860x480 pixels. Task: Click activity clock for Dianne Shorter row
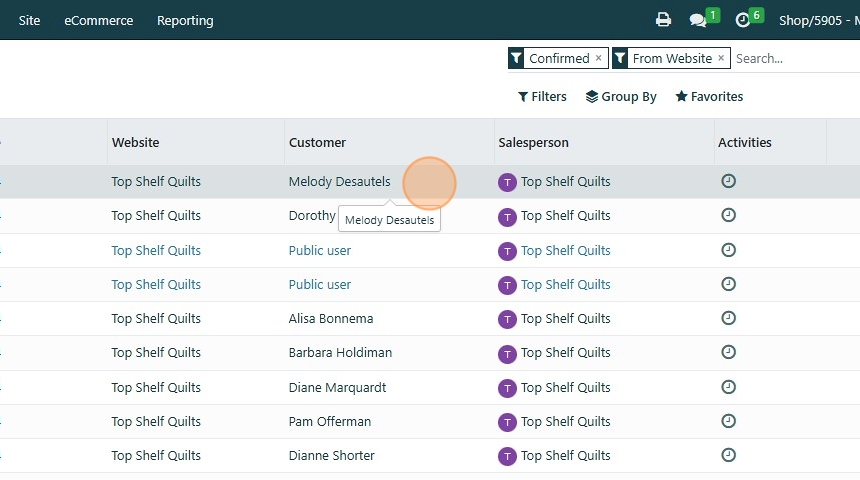(729, 455)
